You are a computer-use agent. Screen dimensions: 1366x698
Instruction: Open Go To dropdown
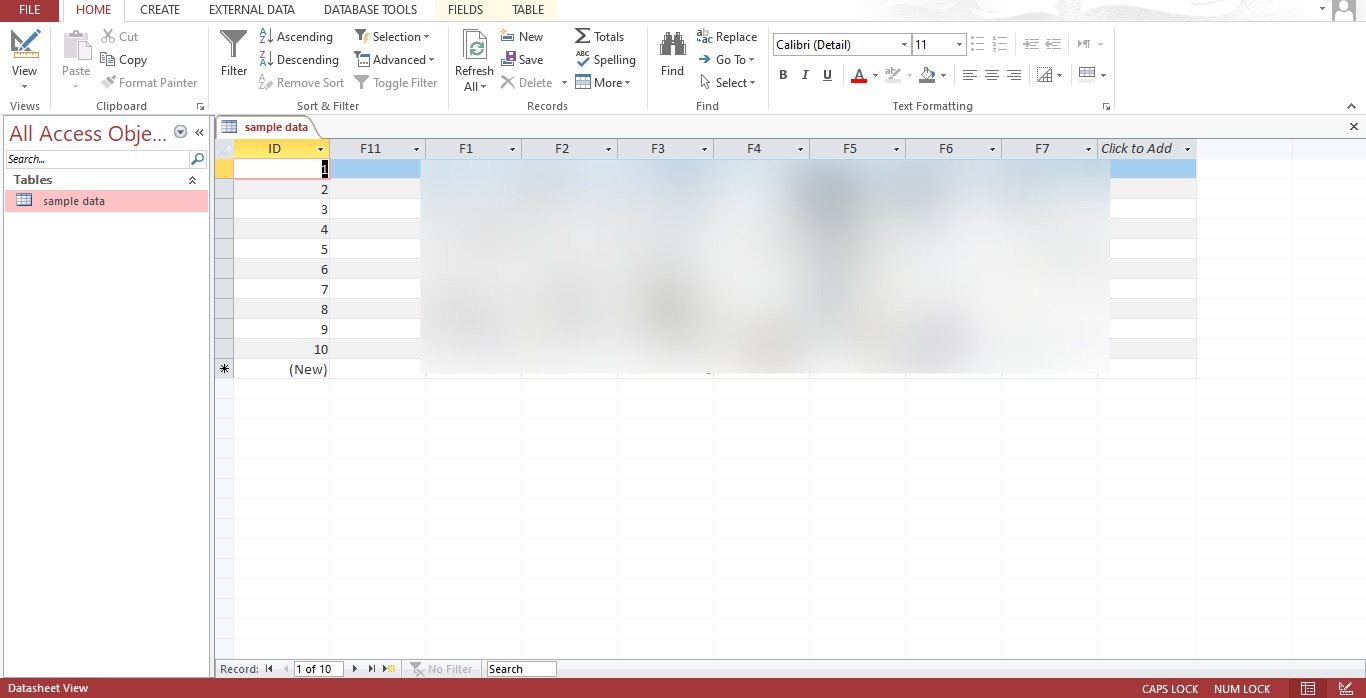tap(727, 59)
